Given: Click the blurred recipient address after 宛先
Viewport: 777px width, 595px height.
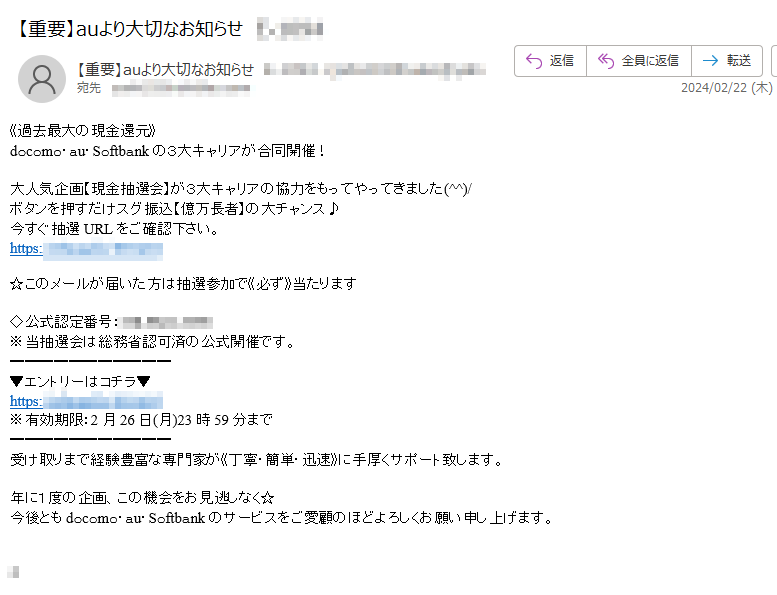Looking at the screenshot, I should (181, 89).
